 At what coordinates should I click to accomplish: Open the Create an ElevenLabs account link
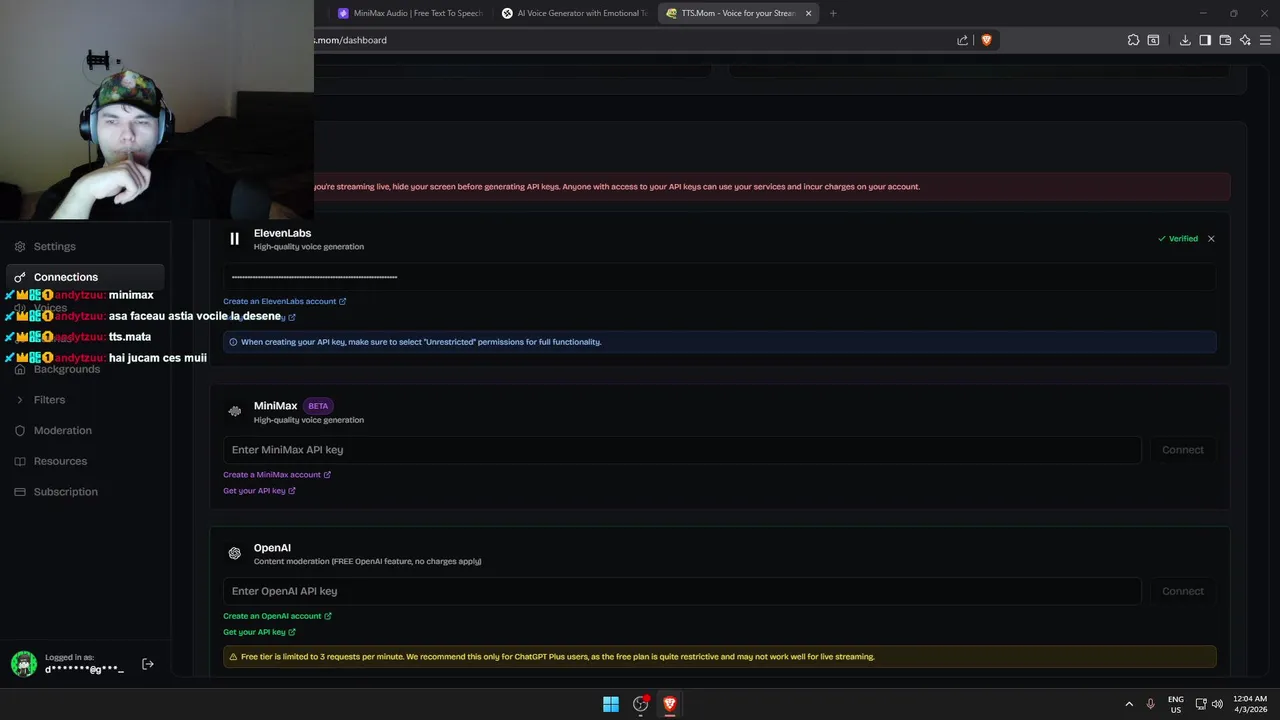click(284, 301)
